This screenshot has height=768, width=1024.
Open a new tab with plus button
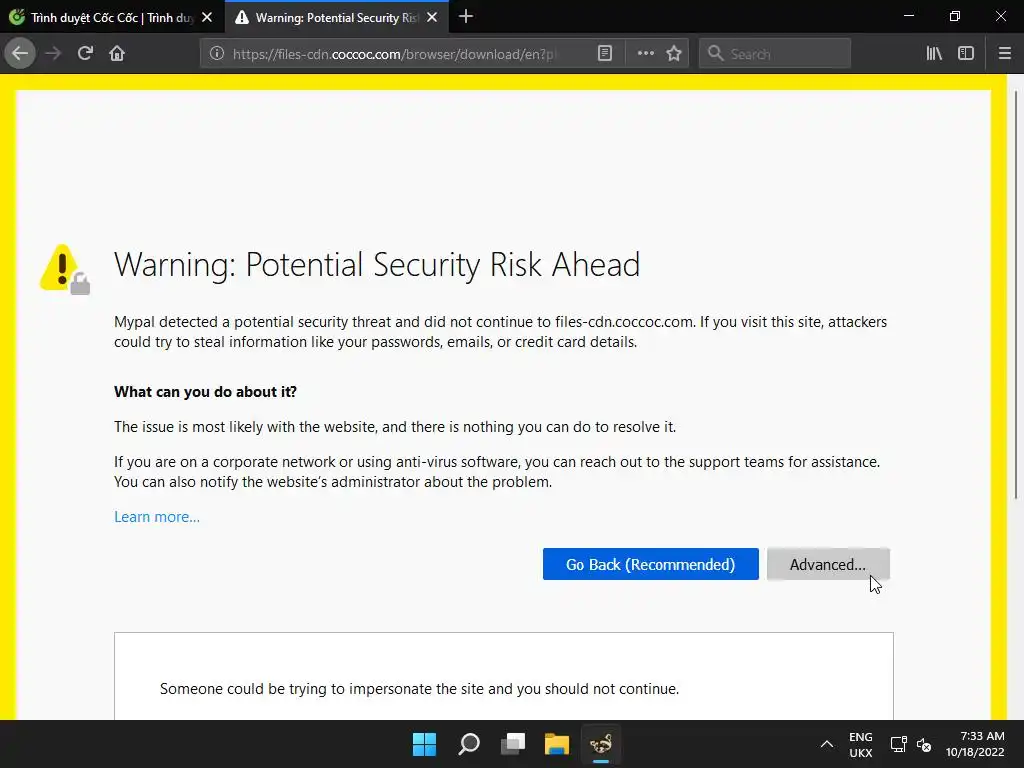(x=466, y=17)
